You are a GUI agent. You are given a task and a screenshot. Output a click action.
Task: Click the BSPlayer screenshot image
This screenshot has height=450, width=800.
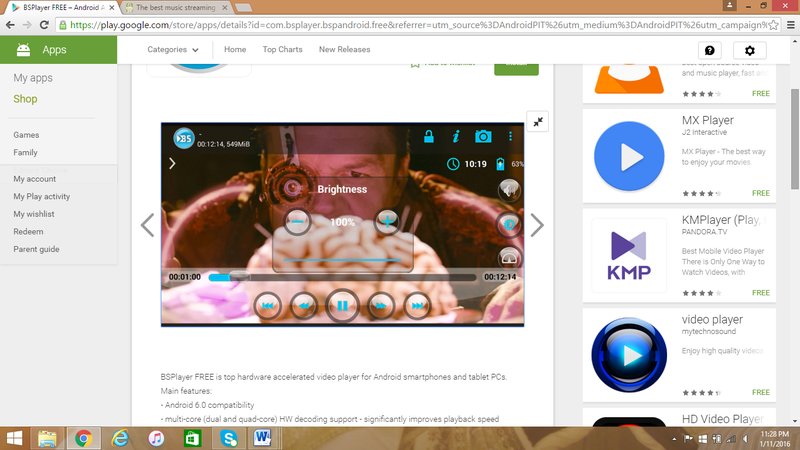[342, 224]
